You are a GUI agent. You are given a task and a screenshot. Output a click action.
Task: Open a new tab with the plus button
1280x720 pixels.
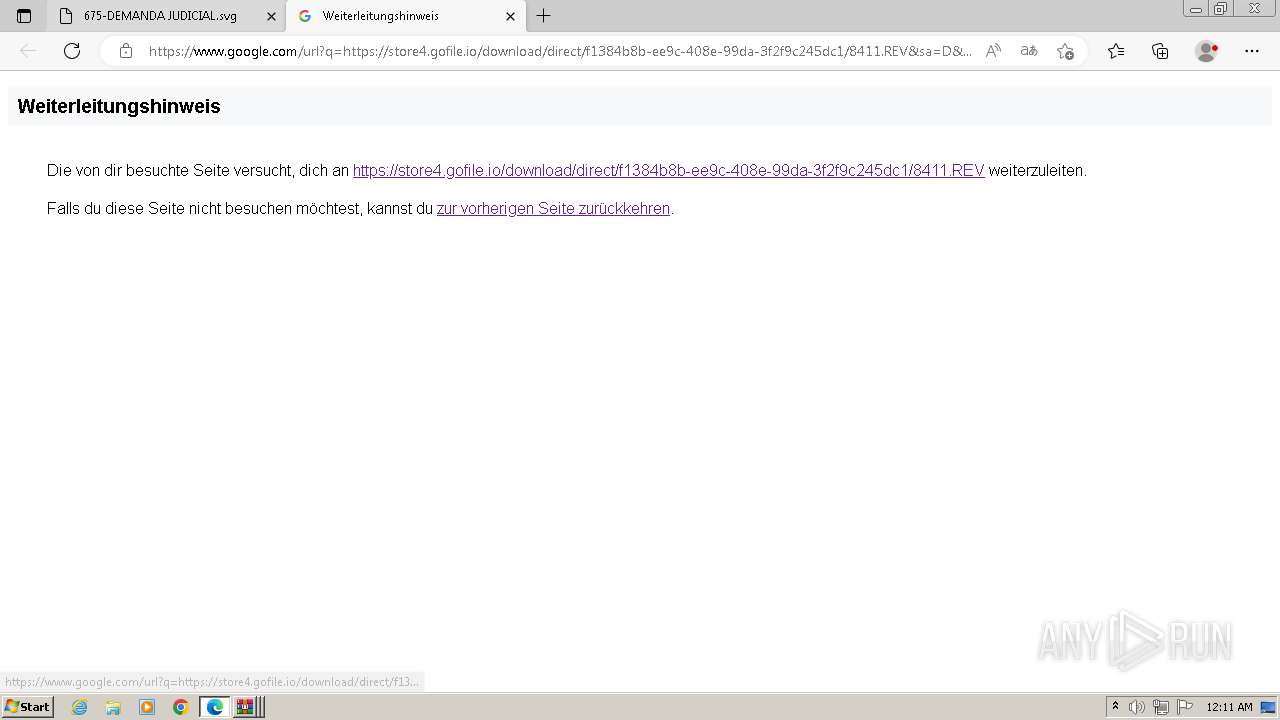pos(543,16)
